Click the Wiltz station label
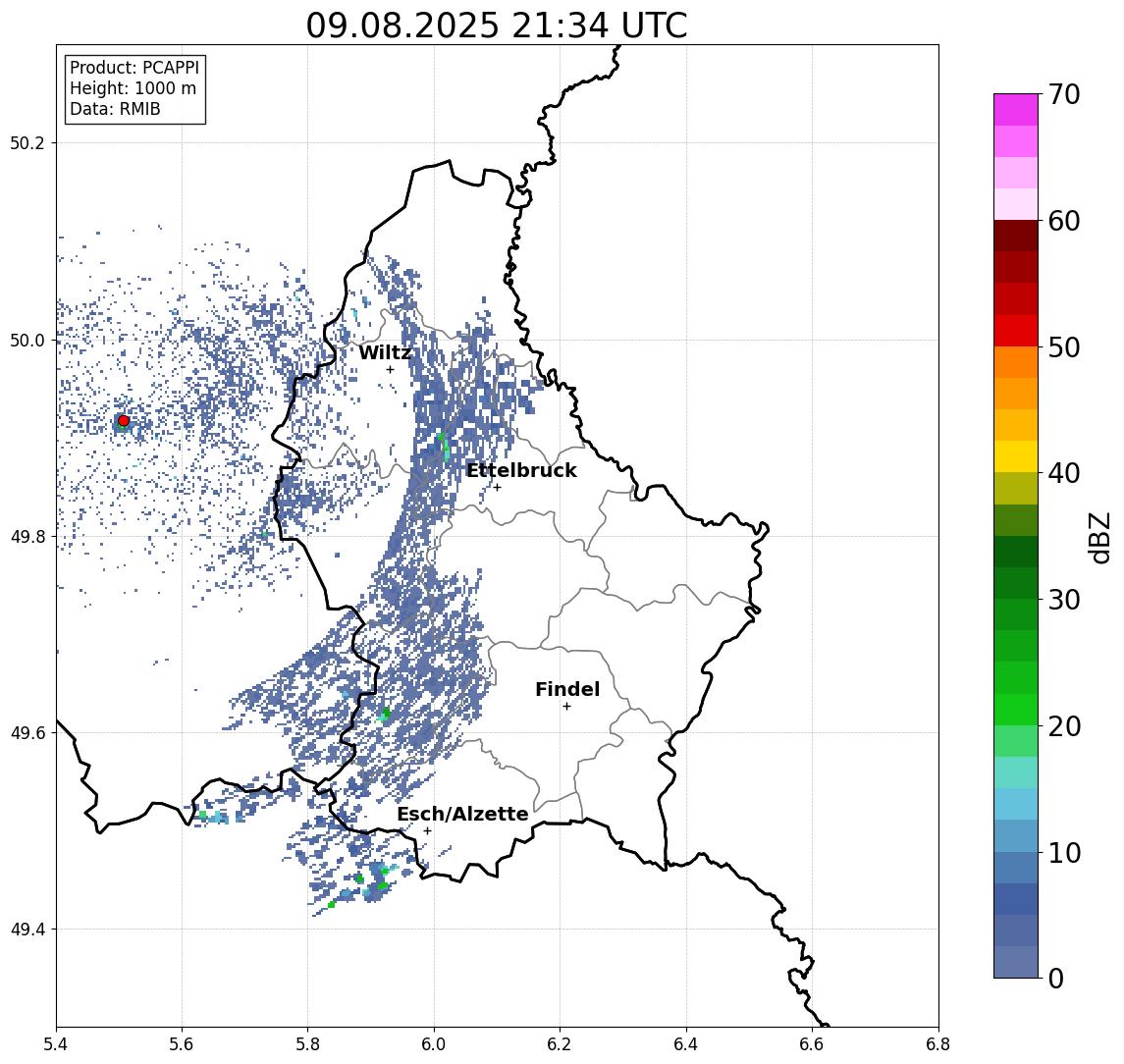Viewport: 1124px width, 1064px height. pyautogui.click(x=385, y=352)
